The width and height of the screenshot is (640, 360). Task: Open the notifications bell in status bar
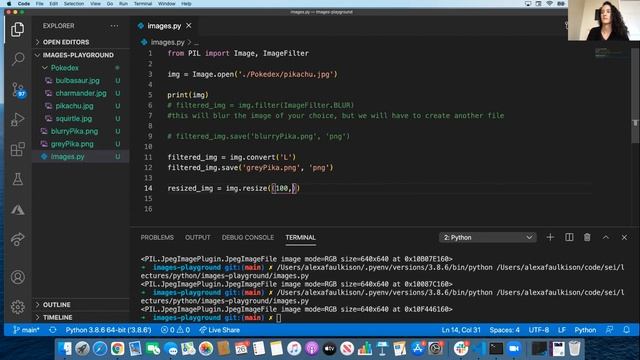click(x=626, y=330)
